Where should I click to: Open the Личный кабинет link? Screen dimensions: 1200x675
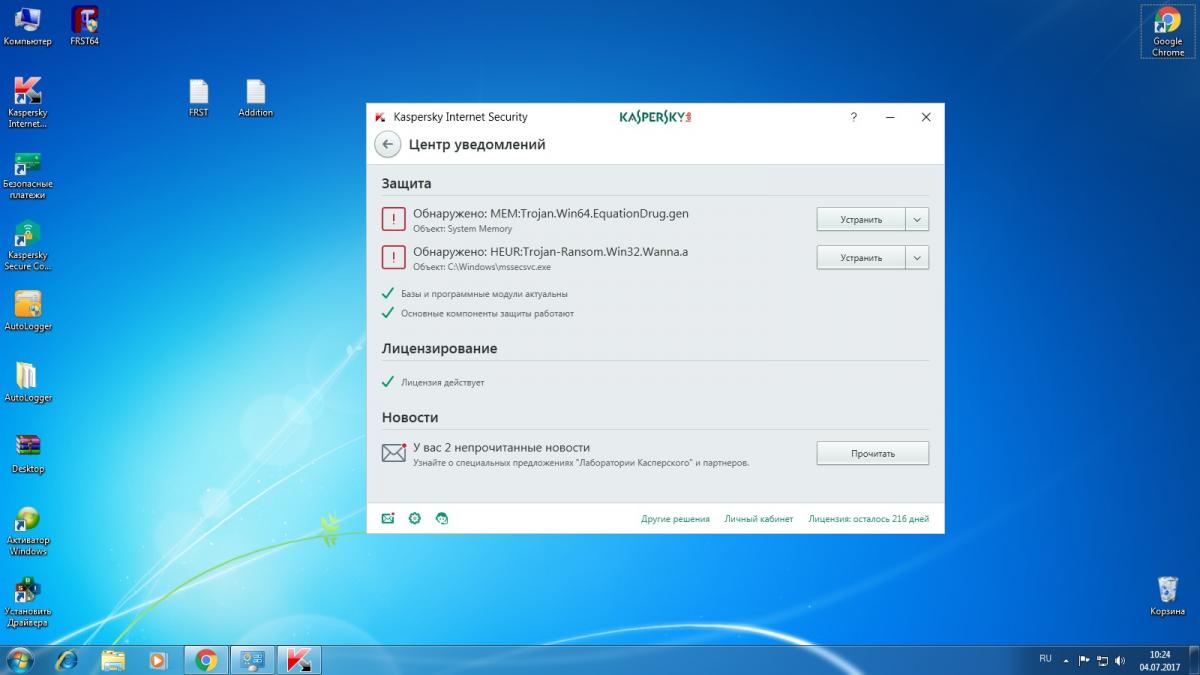[758, 519]
